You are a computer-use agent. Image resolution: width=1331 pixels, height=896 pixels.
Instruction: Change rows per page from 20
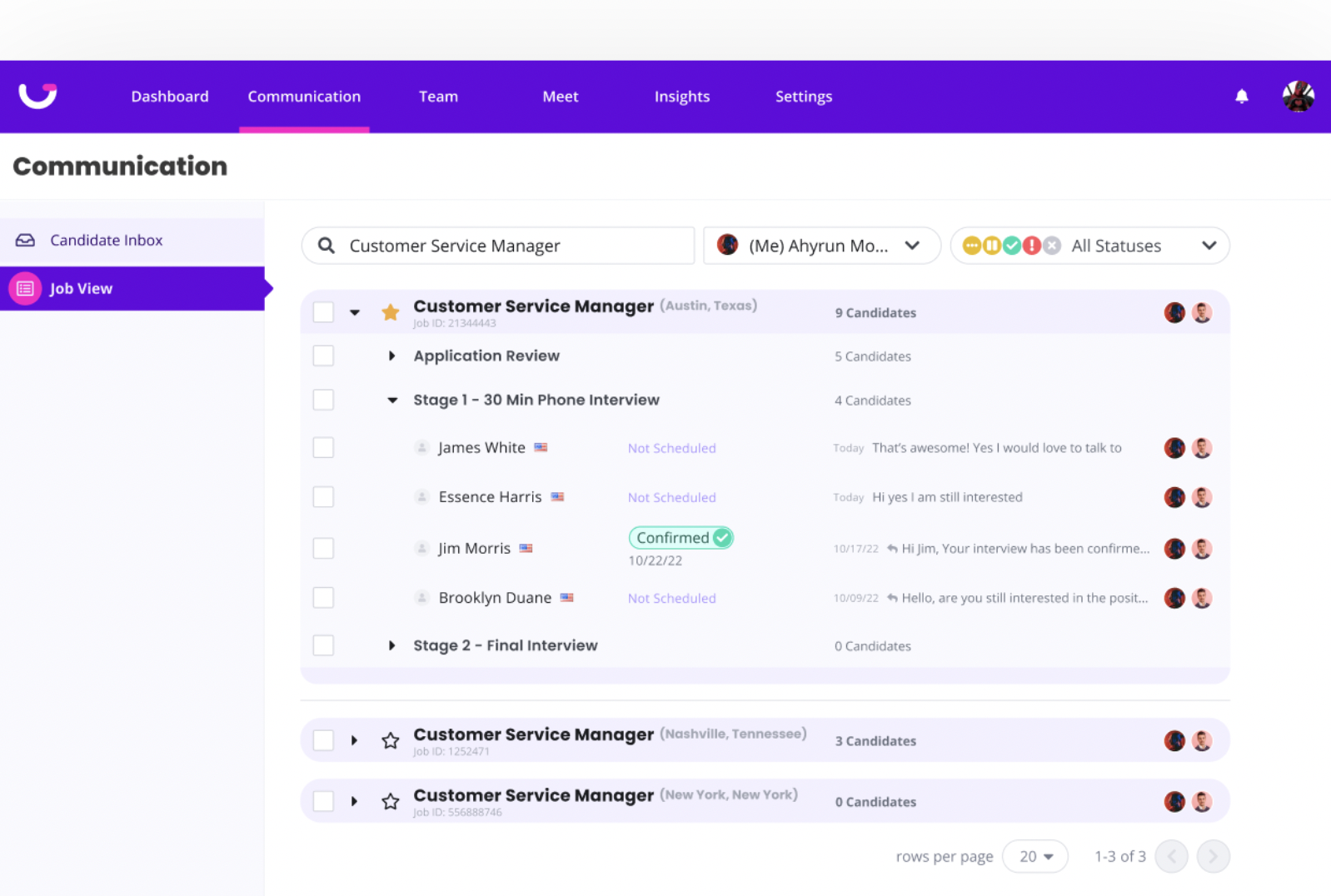coord(1035,856)
